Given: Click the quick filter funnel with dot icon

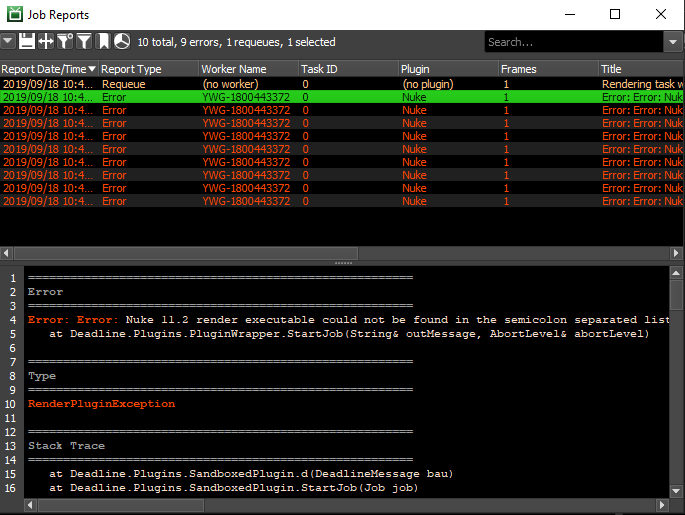Looking at the screenshot, I should (x=65, y=42).
